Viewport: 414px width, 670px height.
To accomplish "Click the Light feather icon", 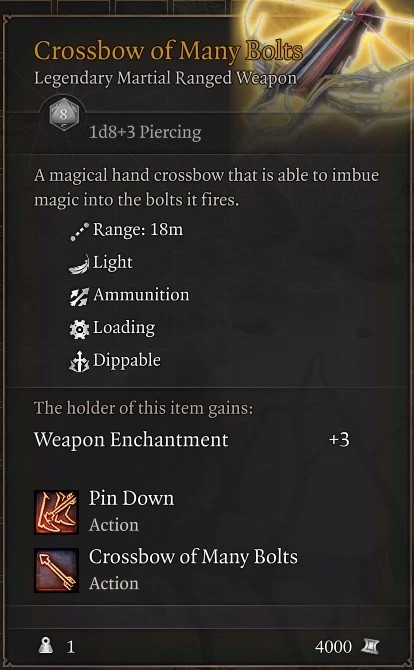I will [x=79, y=264].
